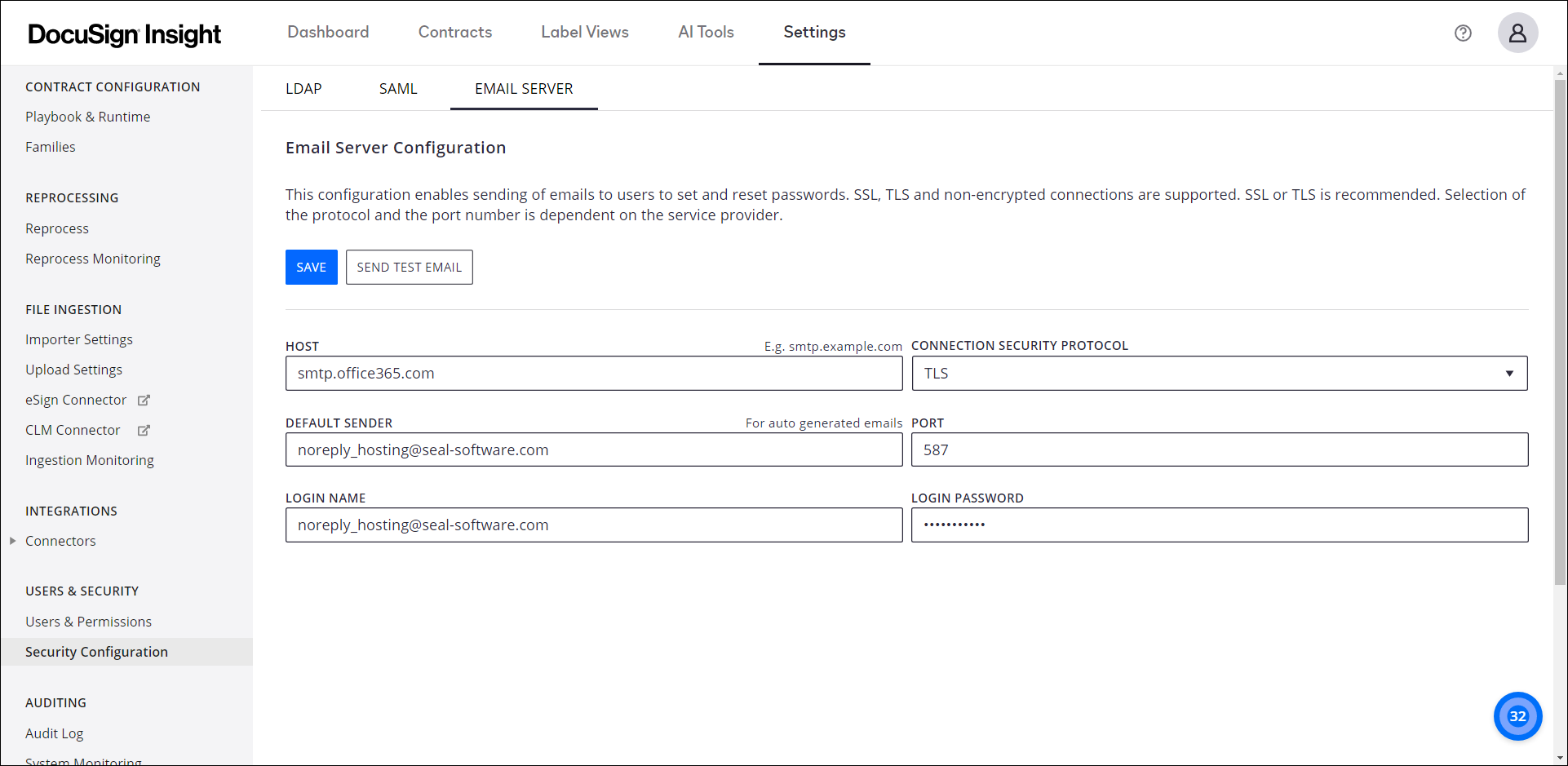This screenshot has height=766, width=1568.
Task: Switch to the SAML tab
Action: point(398,89)
